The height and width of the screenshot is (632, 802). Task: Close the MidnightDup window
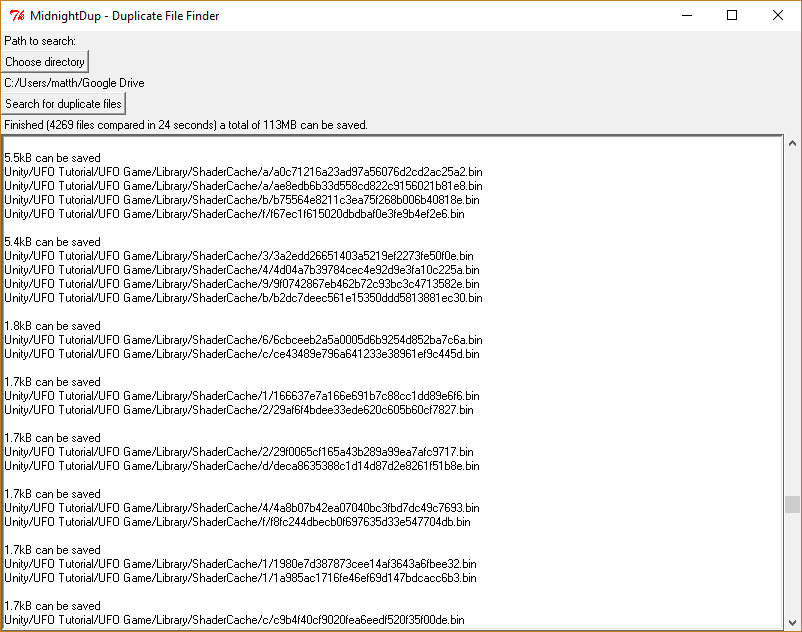778,16
